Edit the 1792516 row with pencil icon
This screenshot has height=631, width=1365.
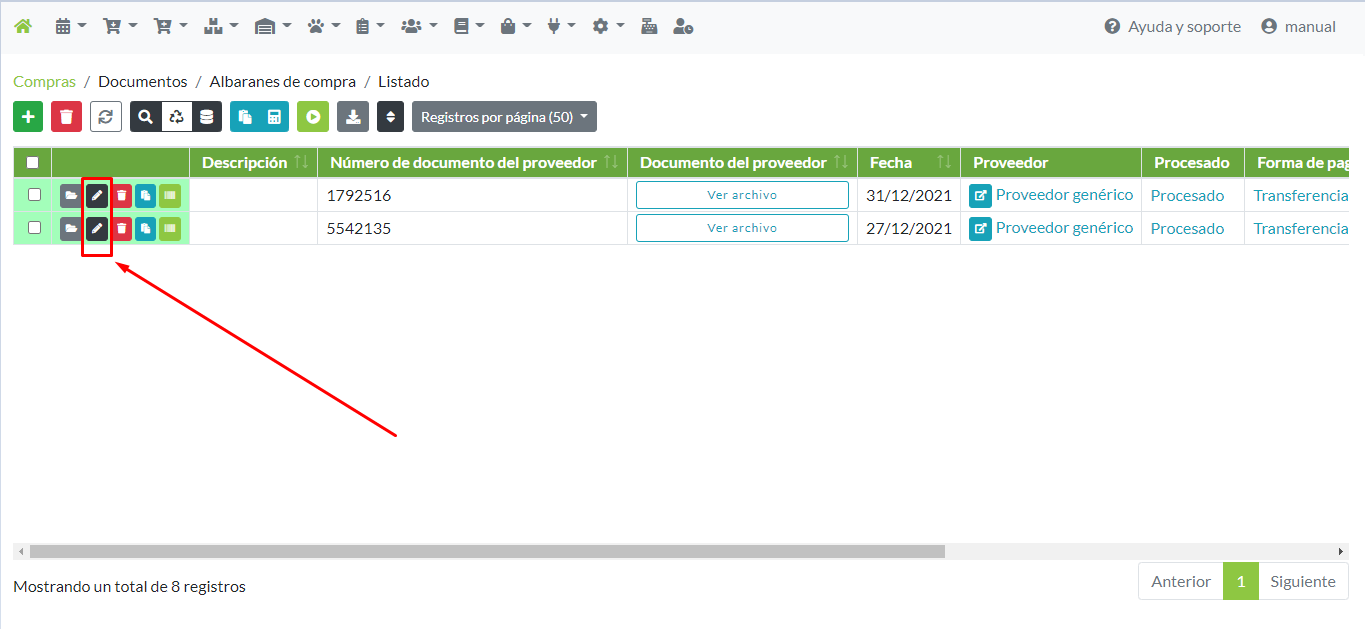point(97,196)
